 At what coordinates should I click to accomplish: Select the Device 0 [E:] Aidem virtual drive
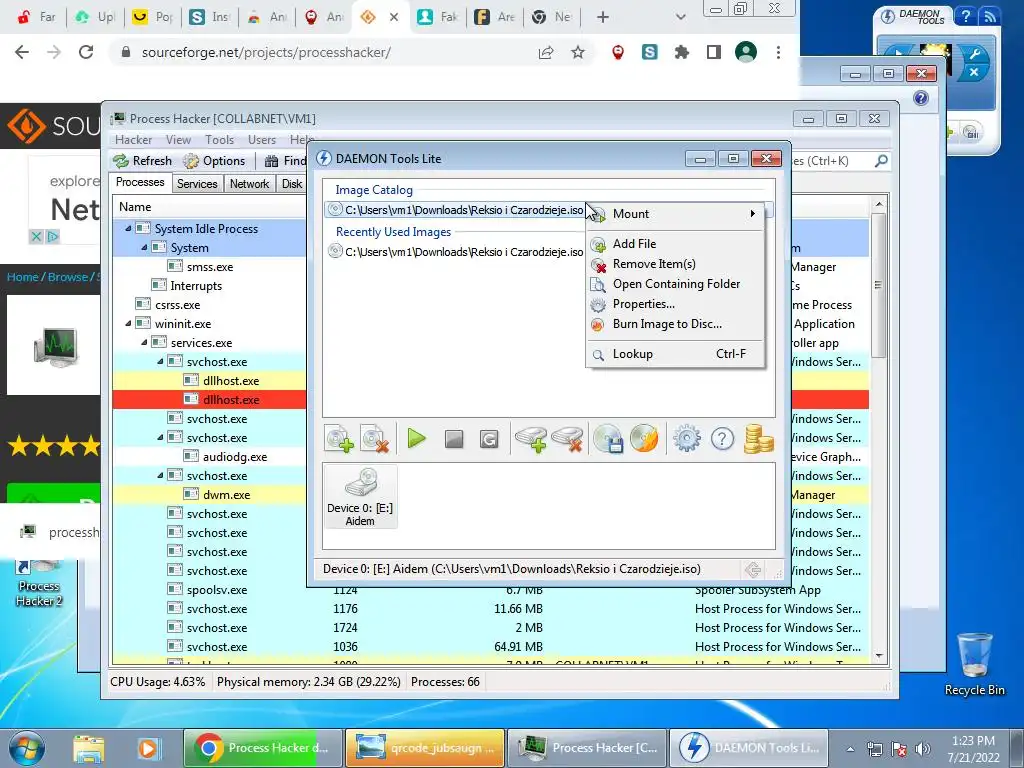point(360,496)
